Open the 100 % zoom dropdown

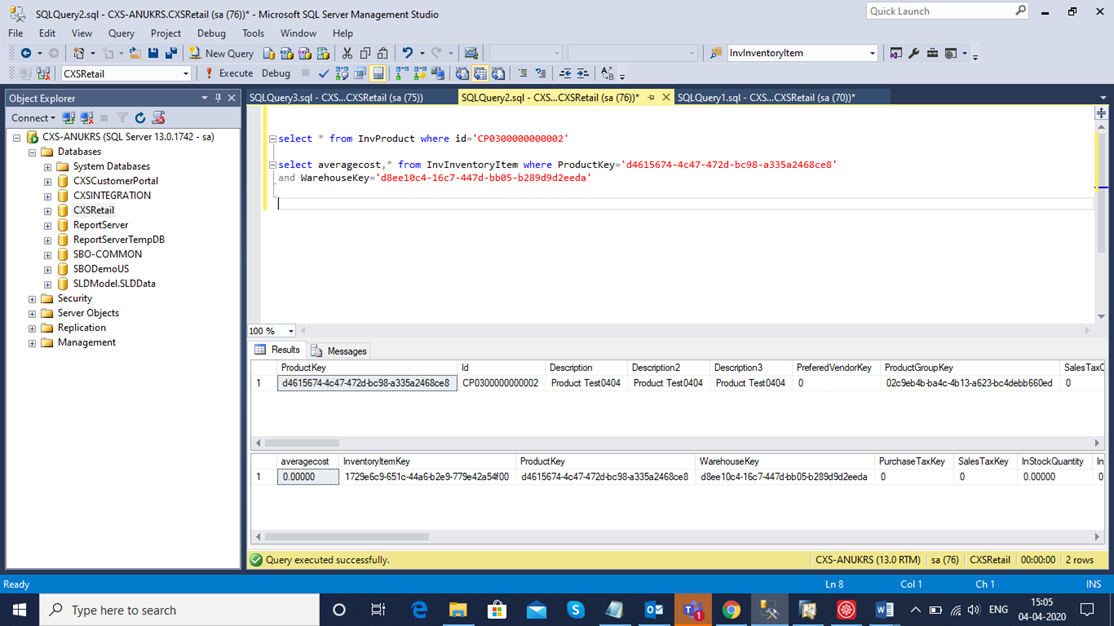tap(291, 331)
